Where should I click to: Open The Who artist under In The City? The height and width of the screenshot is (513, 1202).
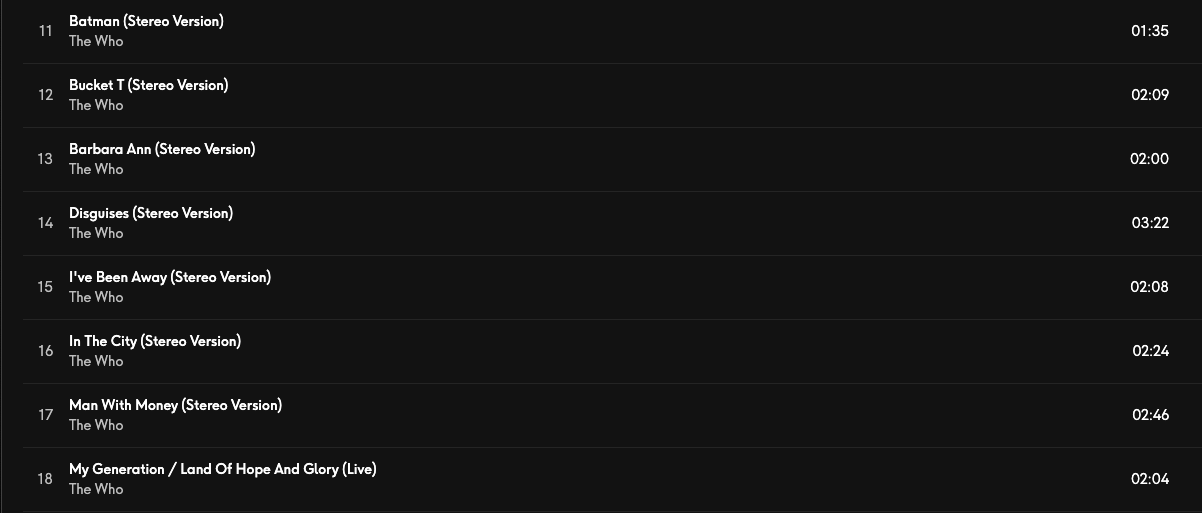click(x=96, y=361)
